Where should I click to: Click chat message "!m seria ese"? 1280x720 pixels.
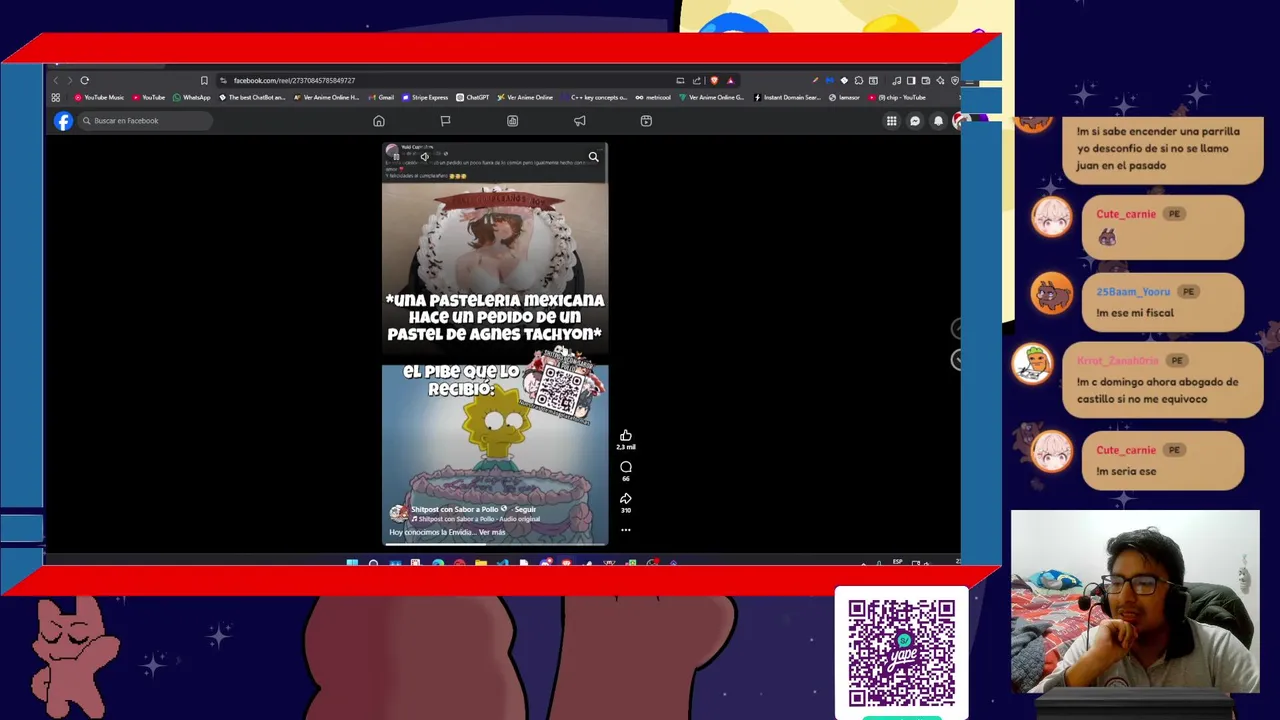click(1126, 471)
